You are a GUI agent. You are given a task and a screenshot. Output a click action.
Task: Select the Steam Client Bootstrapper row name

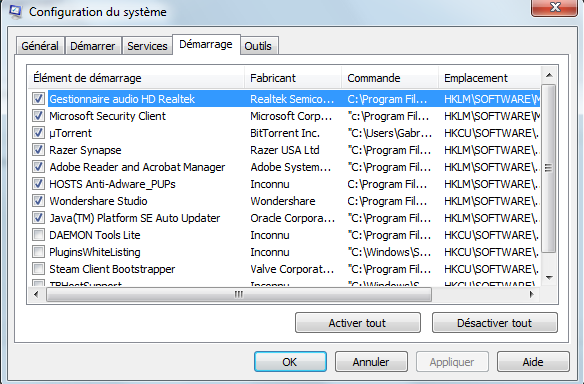pos(112,269)
